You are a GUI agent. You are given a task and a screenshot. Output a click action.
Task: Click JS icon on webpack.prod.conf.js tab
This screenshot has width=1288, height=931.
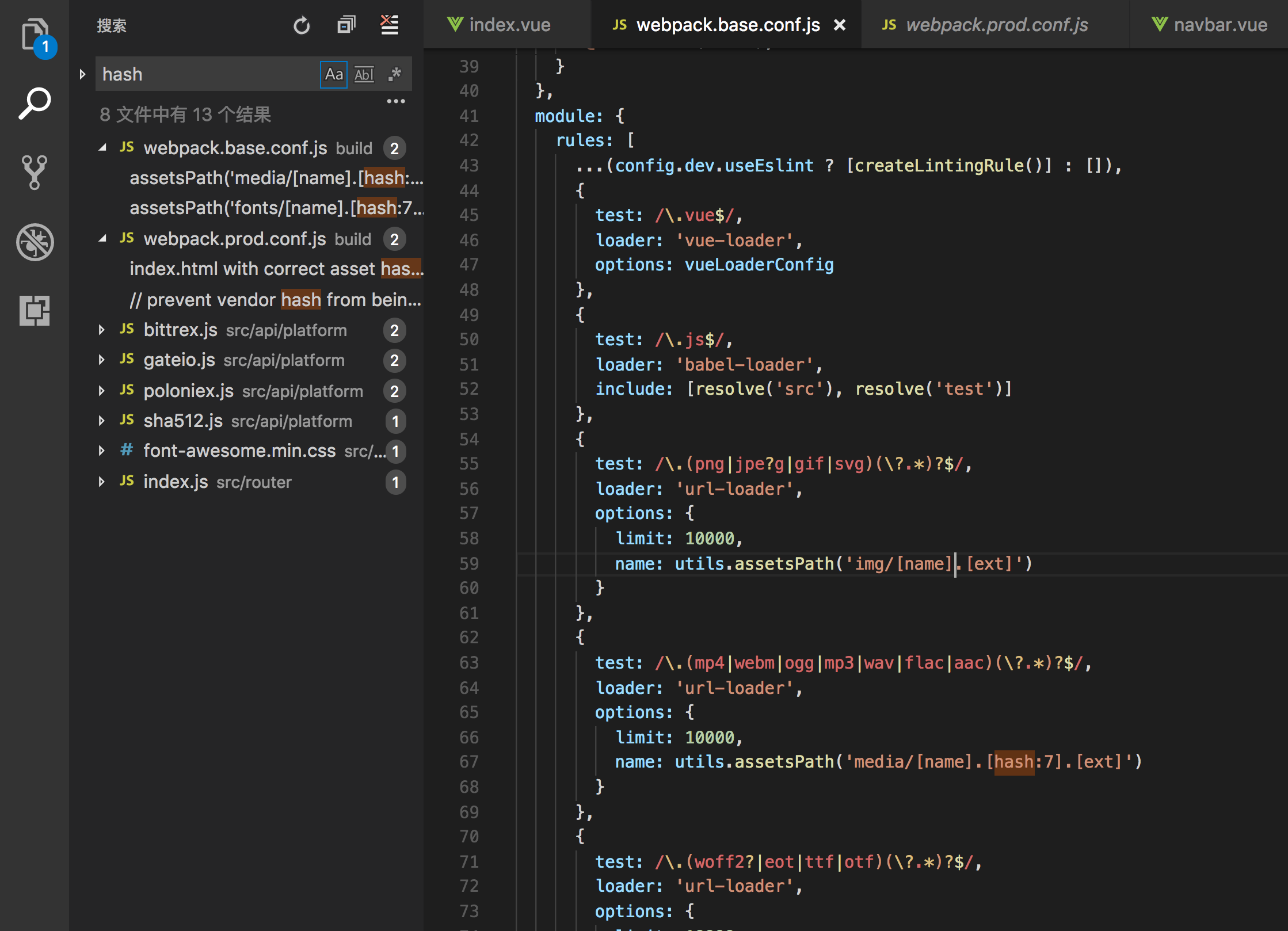(889, 25)
